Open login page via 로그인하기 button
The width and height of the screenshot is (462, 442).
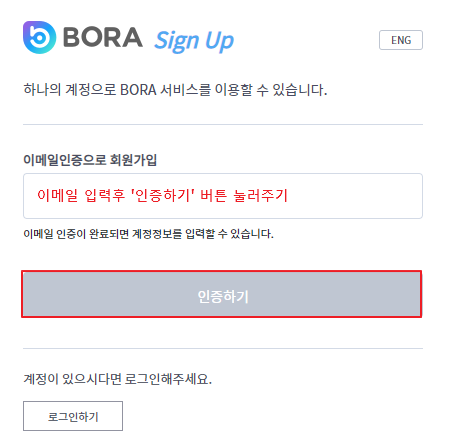tap(73, 416)
